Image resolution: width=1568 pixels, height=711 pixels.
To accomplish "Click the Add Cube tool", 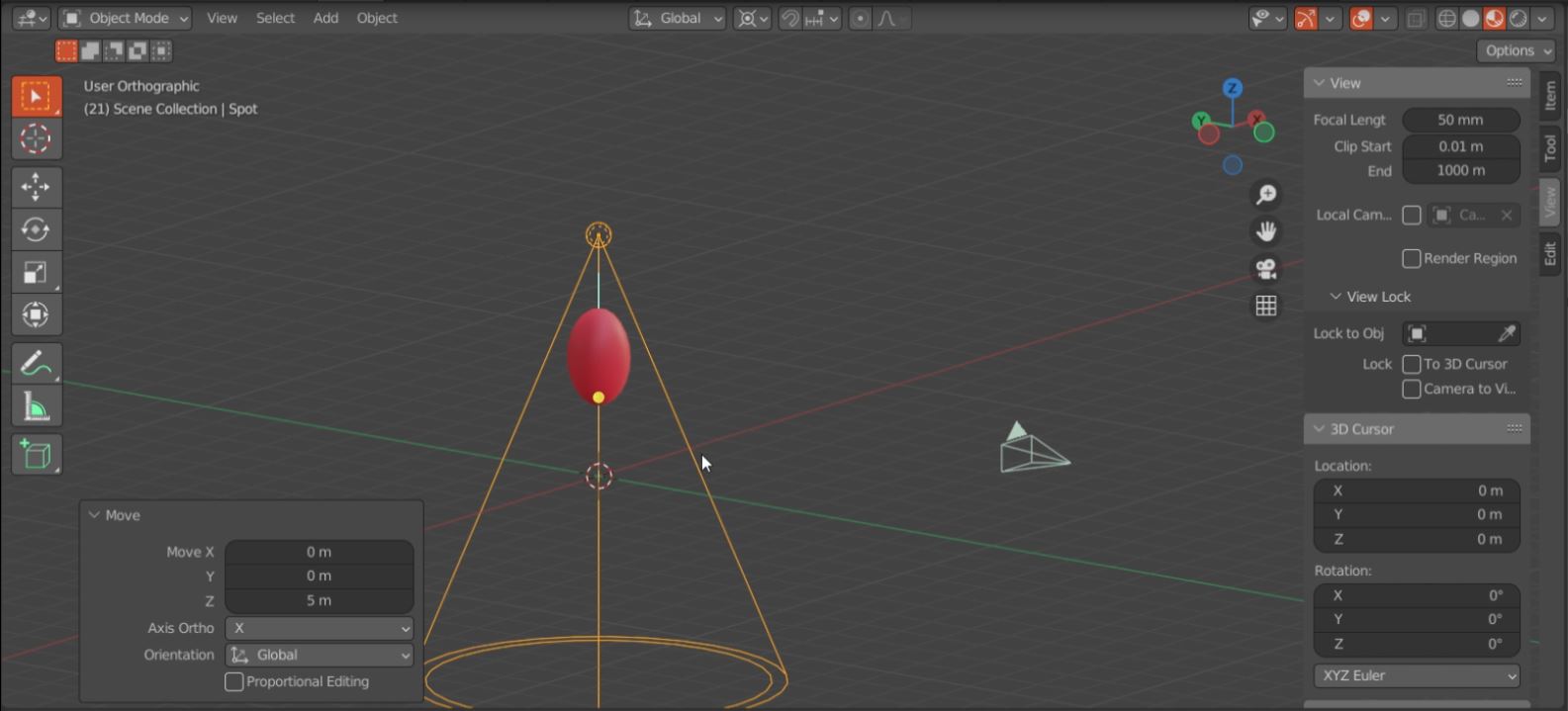I will point(36,455).
